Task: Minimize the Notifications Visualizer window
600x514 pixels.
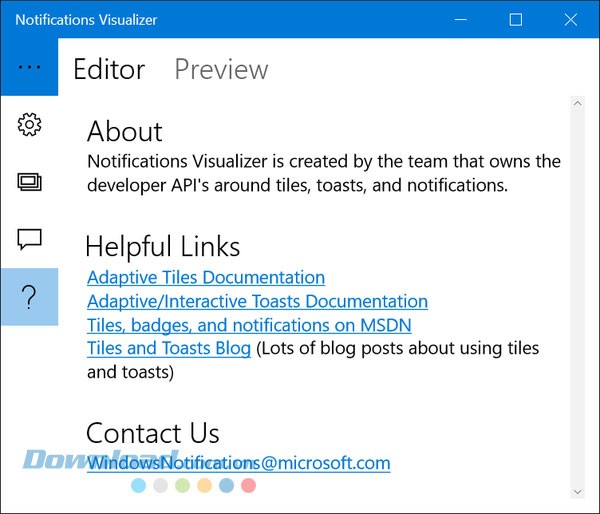Action: point(461,19)
